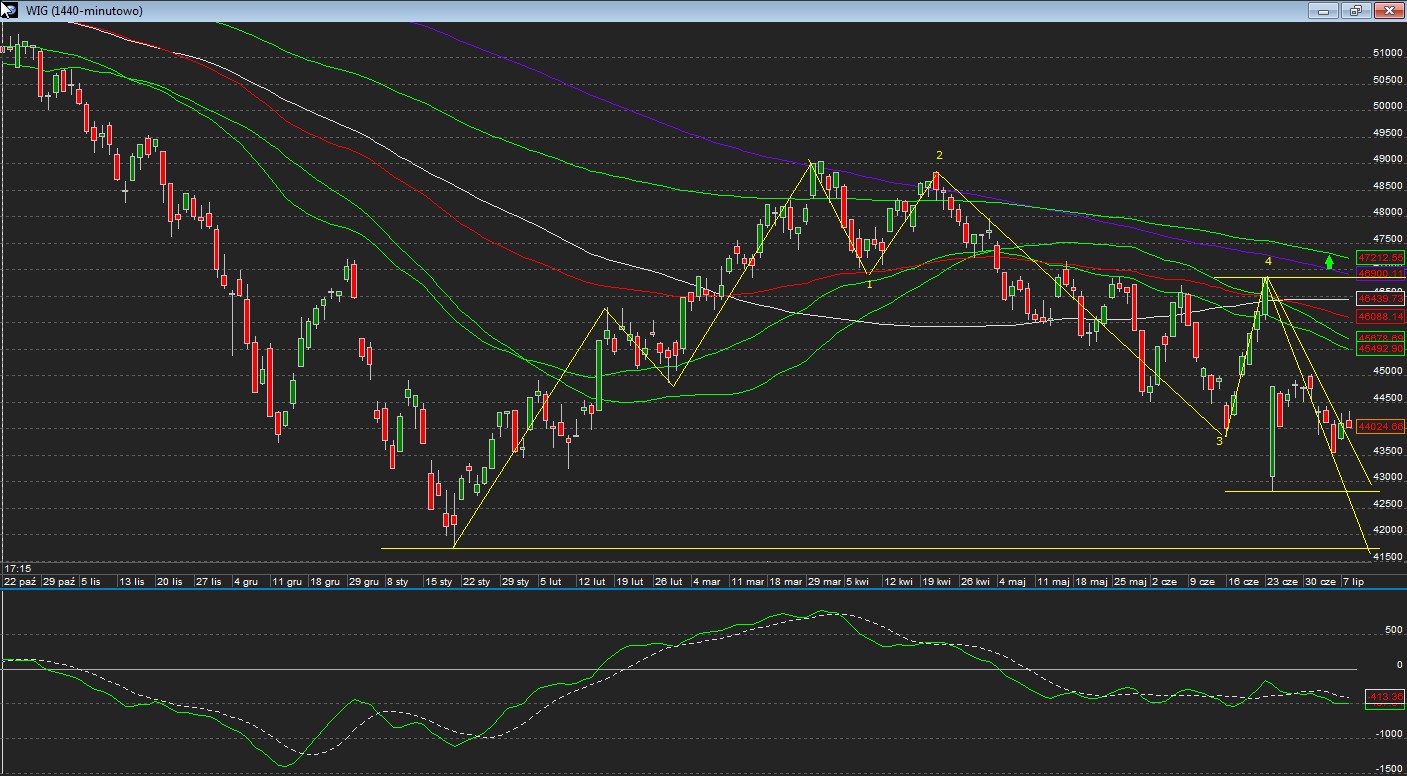The image size is (1407, 776).
Task: Select the yellow wave label "4"
Action: [x=1268, y=261]
